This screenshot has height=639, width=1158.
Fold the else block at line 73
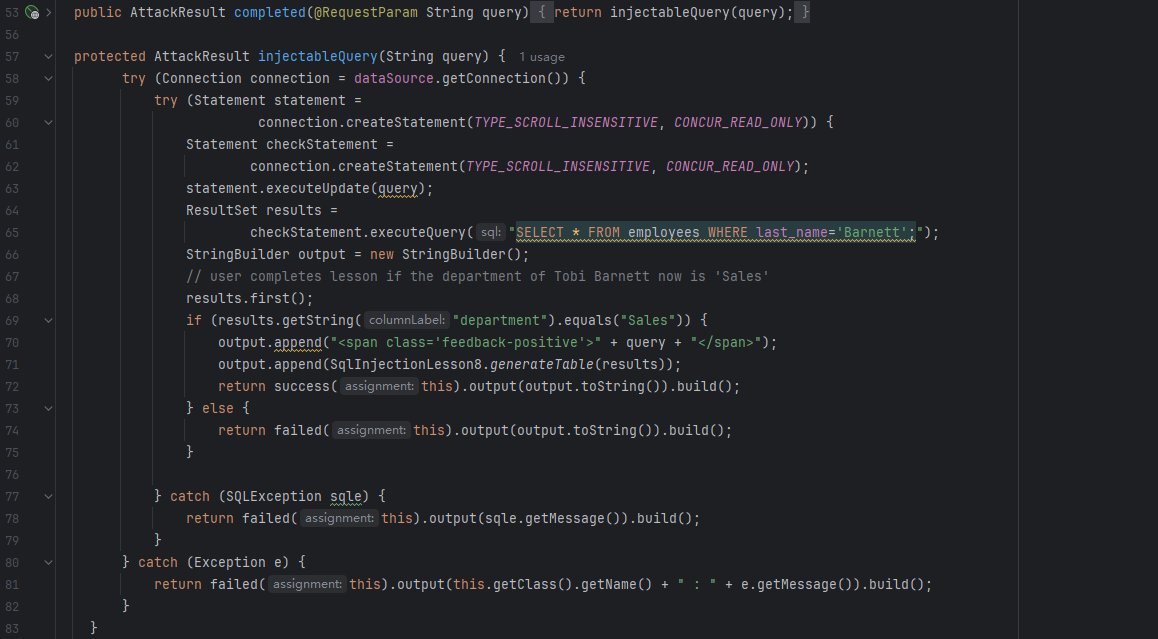[x=49, y=409]
